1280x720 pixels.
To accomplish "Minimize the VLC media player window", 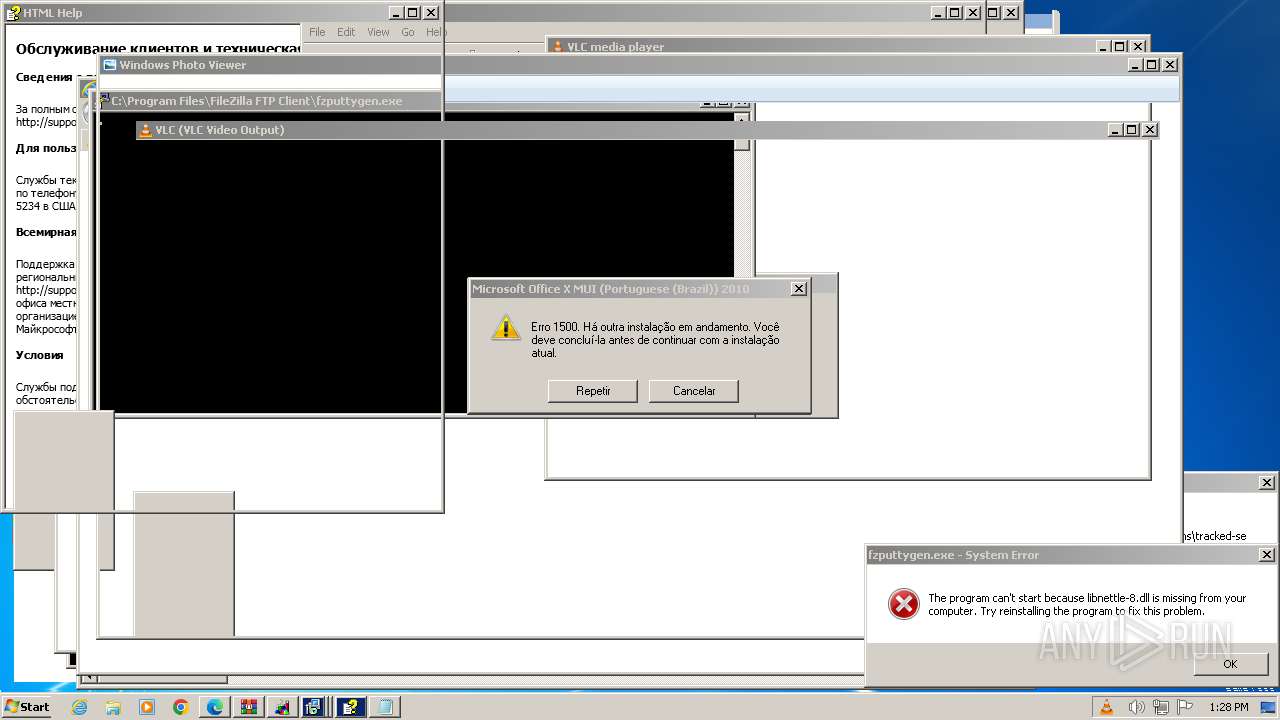I will pos(1103,47).
